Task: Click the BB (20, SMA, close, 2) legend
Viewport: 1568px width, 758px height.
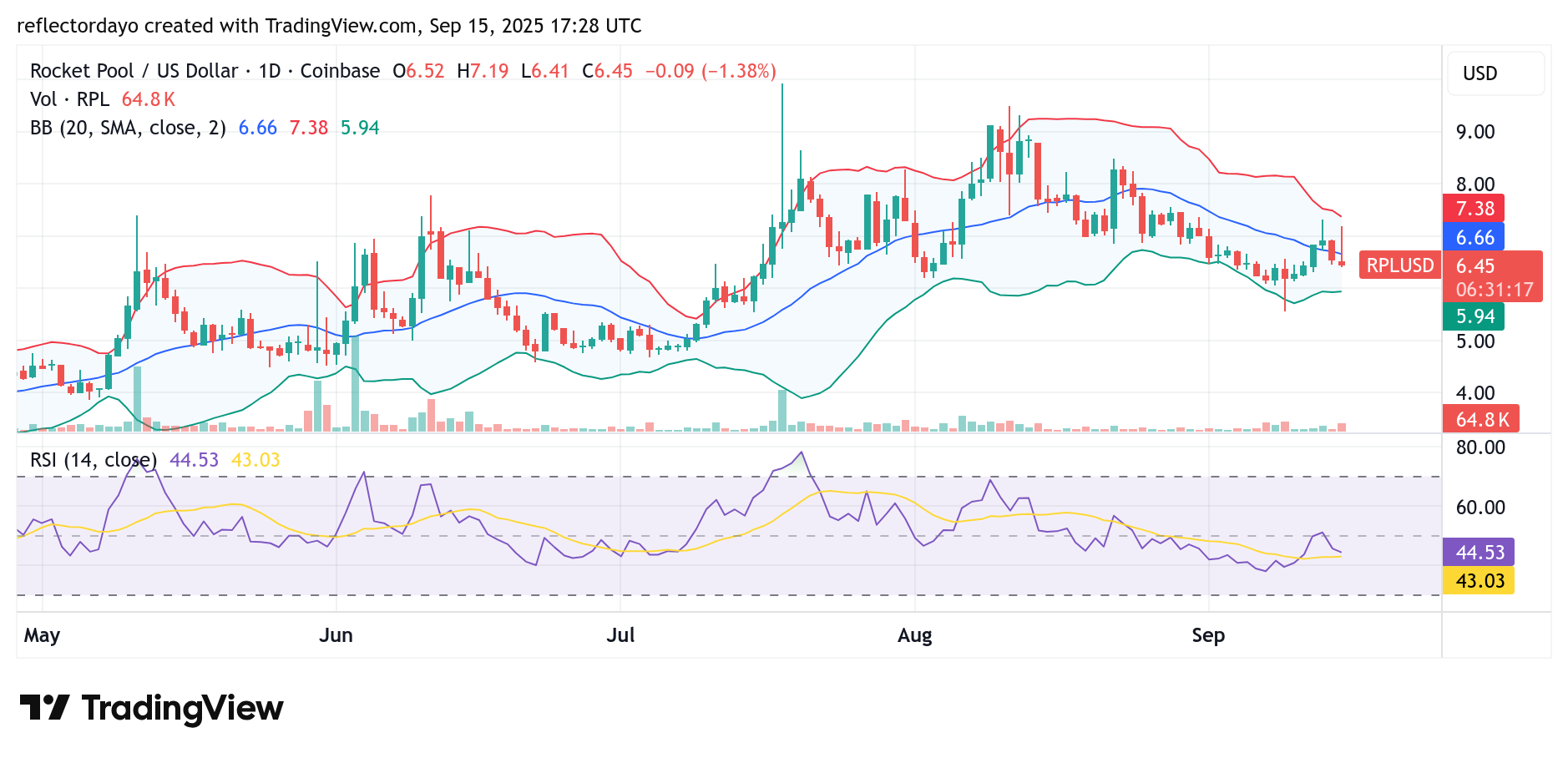Action: (x=128, y=128)
